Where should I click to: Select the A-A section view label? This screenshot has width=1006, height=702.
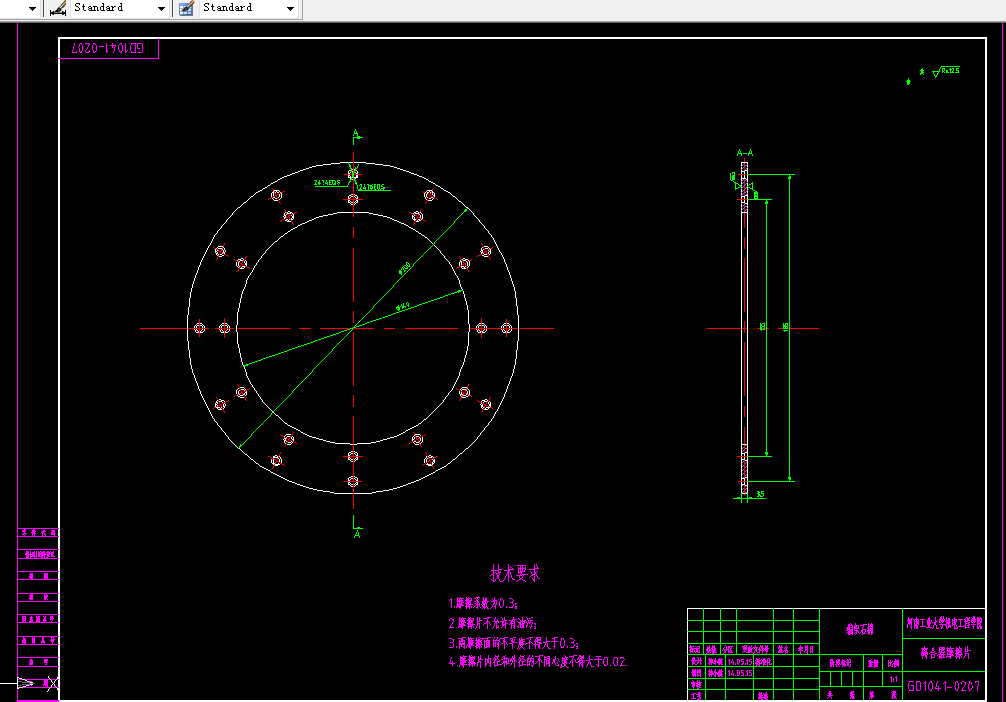745,153
